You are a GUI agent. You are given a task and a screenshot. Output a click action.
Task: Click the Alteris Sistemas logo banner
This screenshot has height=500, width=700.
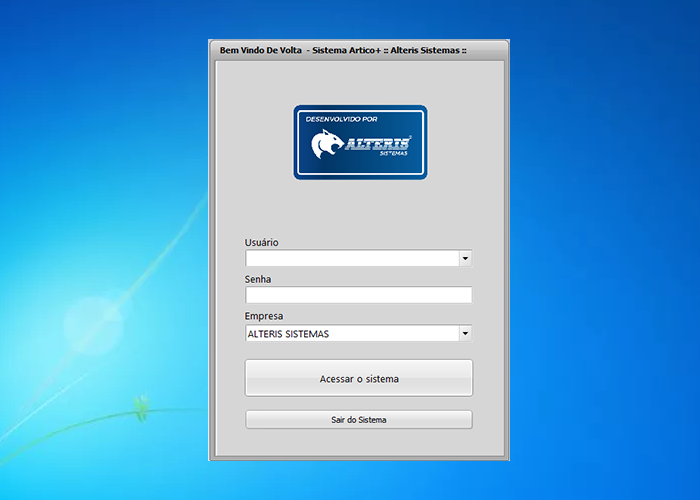[360, 142]
